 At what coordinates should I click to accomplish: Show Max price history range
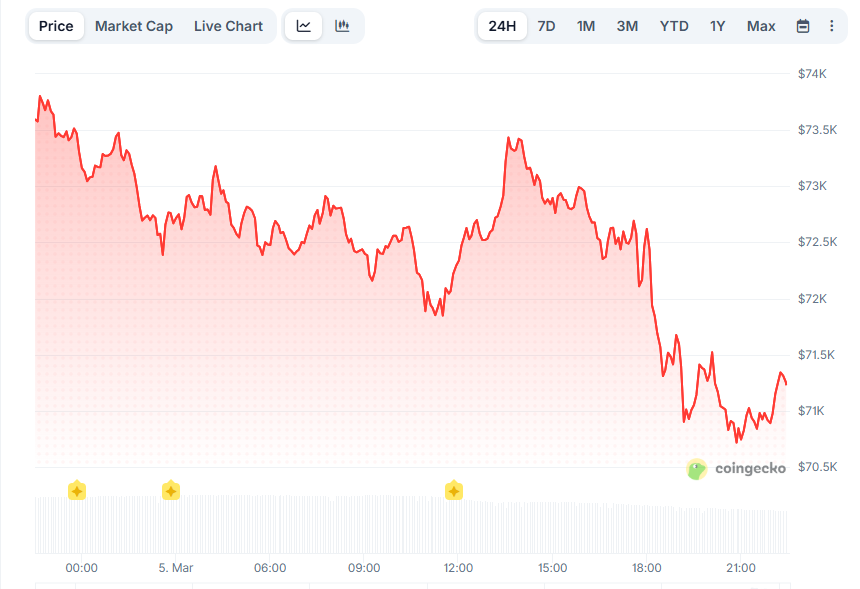(x=761, y=26)
